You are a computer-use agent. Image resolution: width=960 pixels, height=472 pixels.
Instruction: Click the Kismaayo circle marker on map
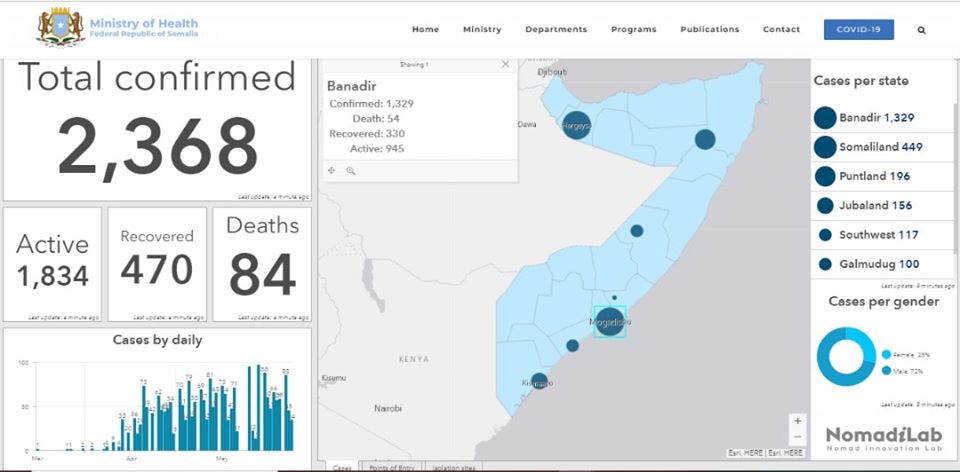point(539,381)
